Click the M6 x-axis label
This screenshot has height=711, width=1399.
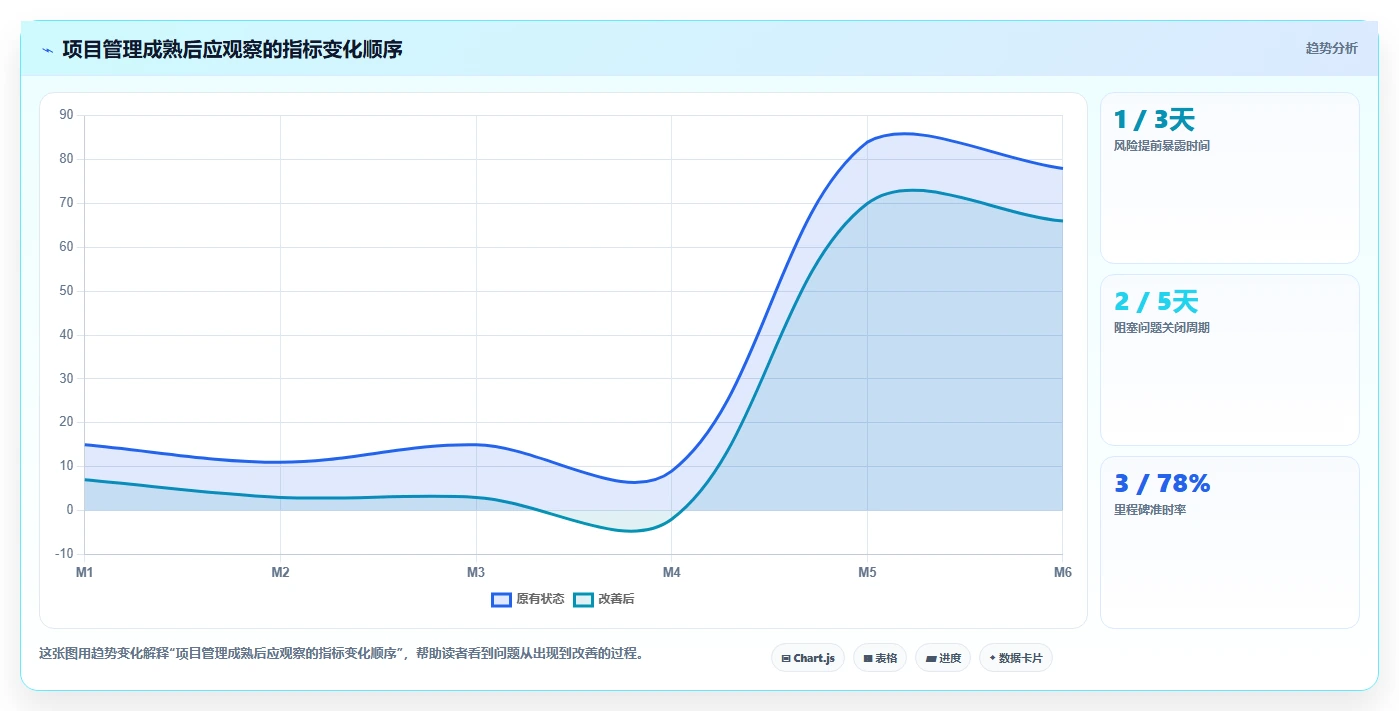click(1062, 572)
